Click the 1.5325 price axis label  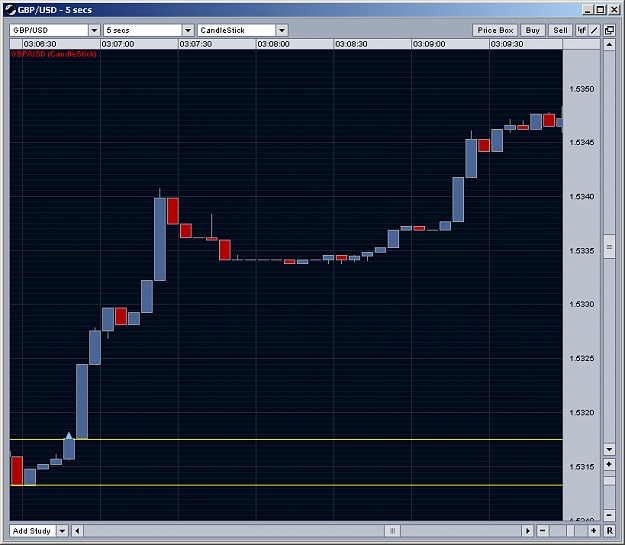582,358
